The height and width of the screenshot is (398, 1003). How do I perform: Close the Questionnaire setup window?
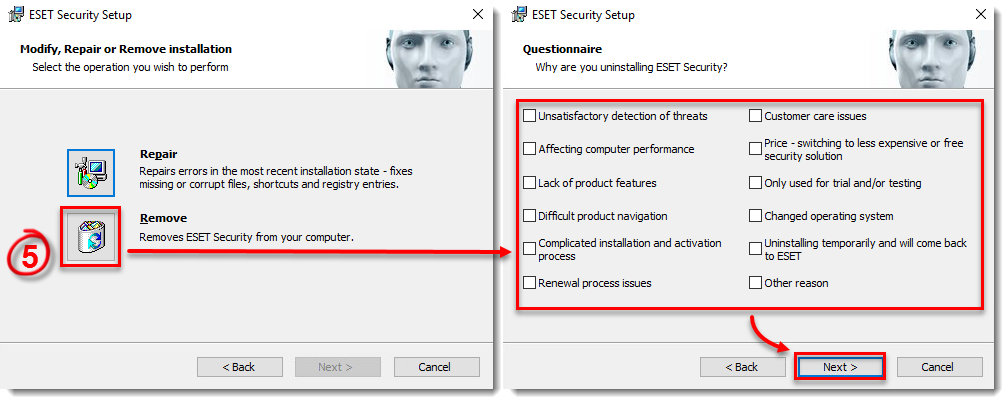[980, 14]
